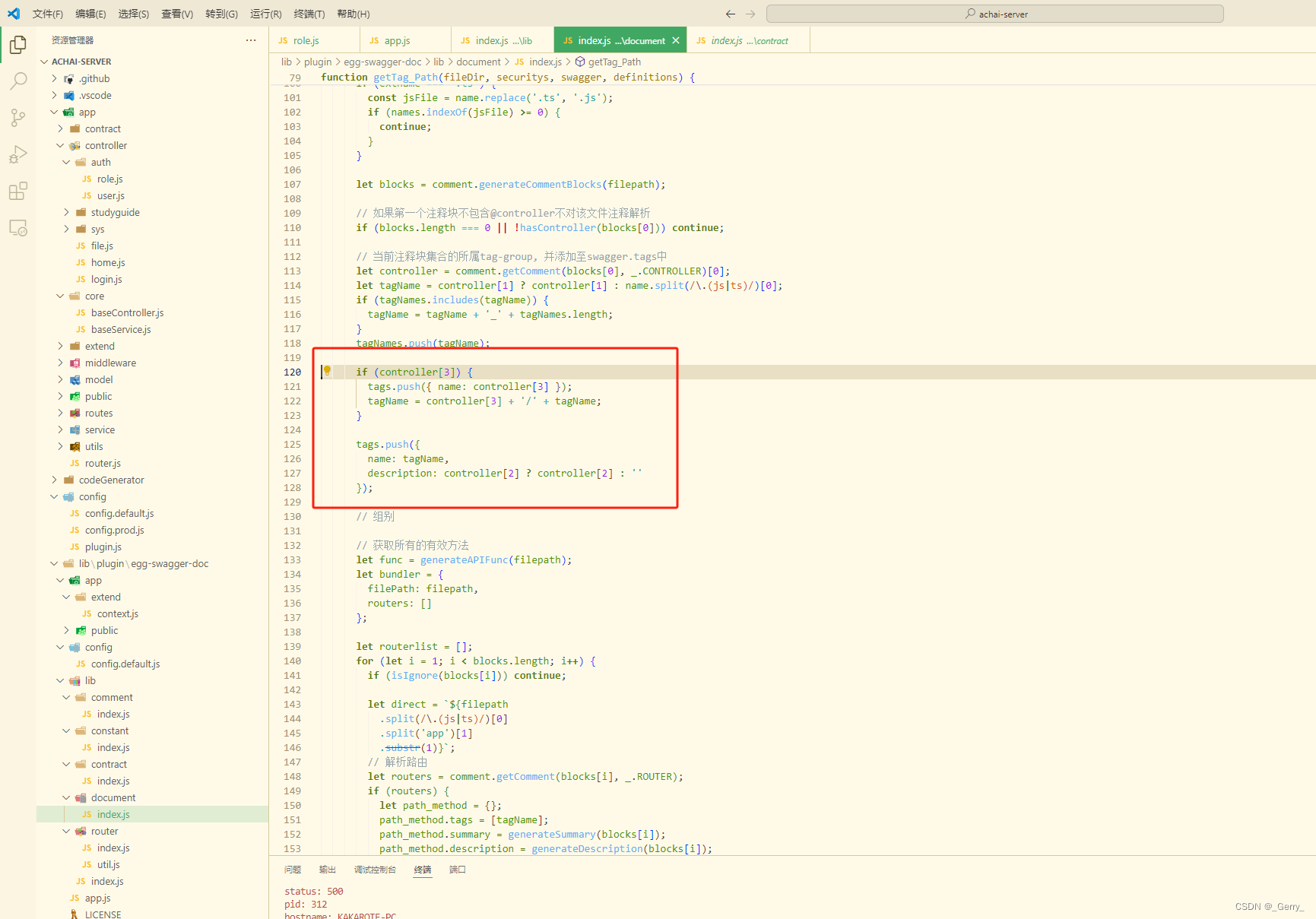Click the lightbulb quick-fix icon on line 120
The image size is (1316, 919).
(x=327, y=371)
